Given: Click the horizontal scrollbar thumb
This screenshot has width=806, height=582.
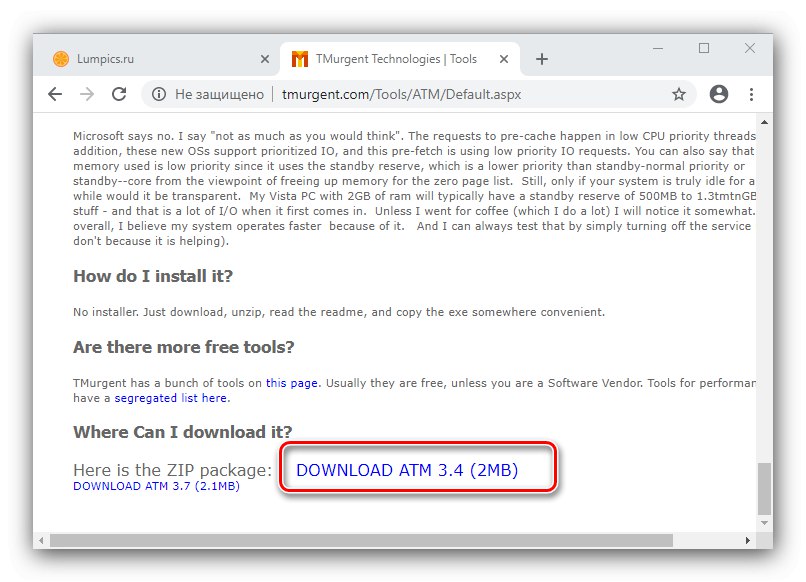Looking at the screenshot, I should (x=361, y=540).
